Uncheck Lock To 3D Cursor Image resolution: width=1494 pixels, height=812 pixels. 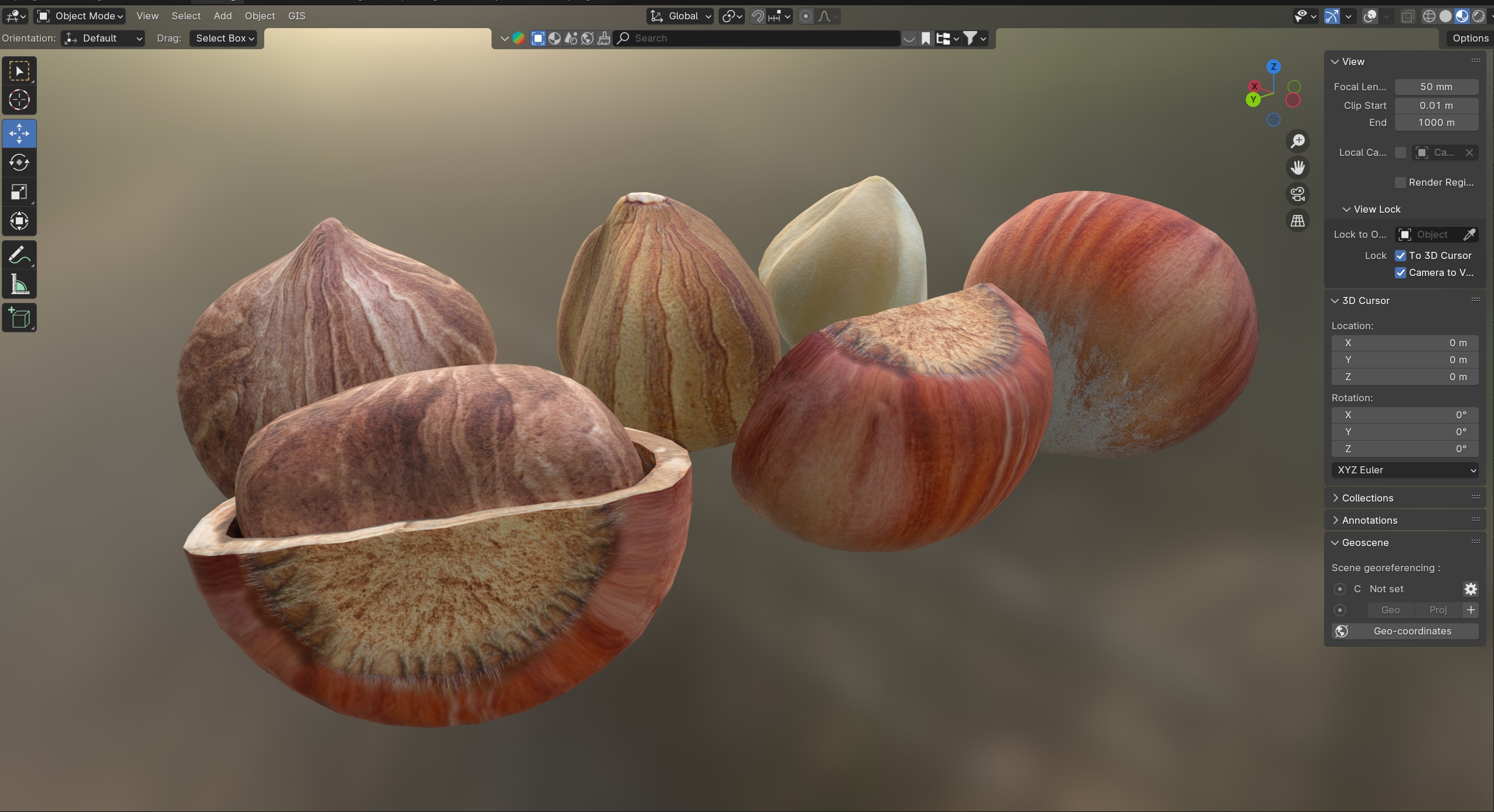coord(1400,255)
